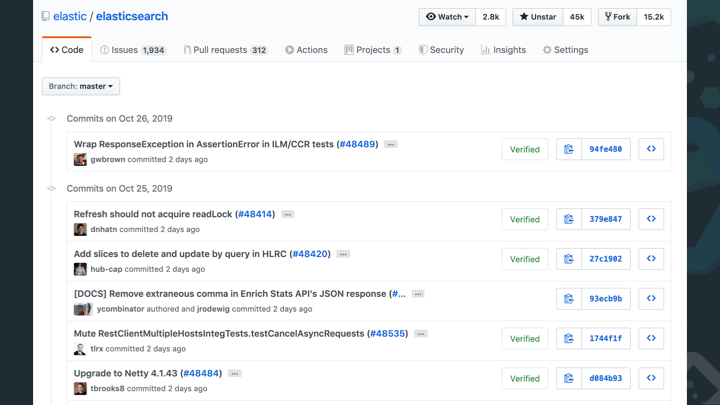Open the Security tab
This screenshot has width=720, height=405.
point(441,50)
